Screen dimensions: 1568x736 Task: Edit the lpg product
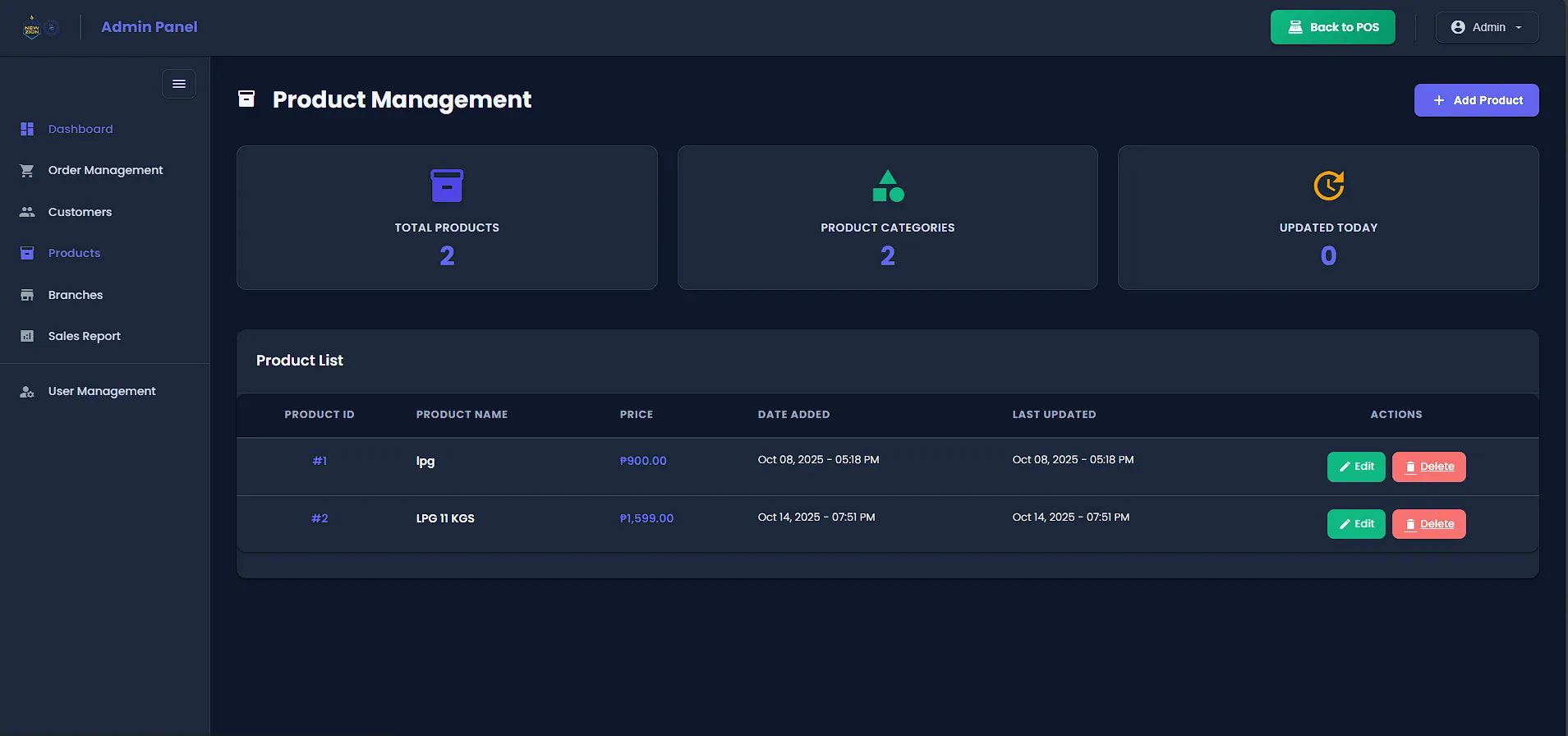pos(1356,467)
